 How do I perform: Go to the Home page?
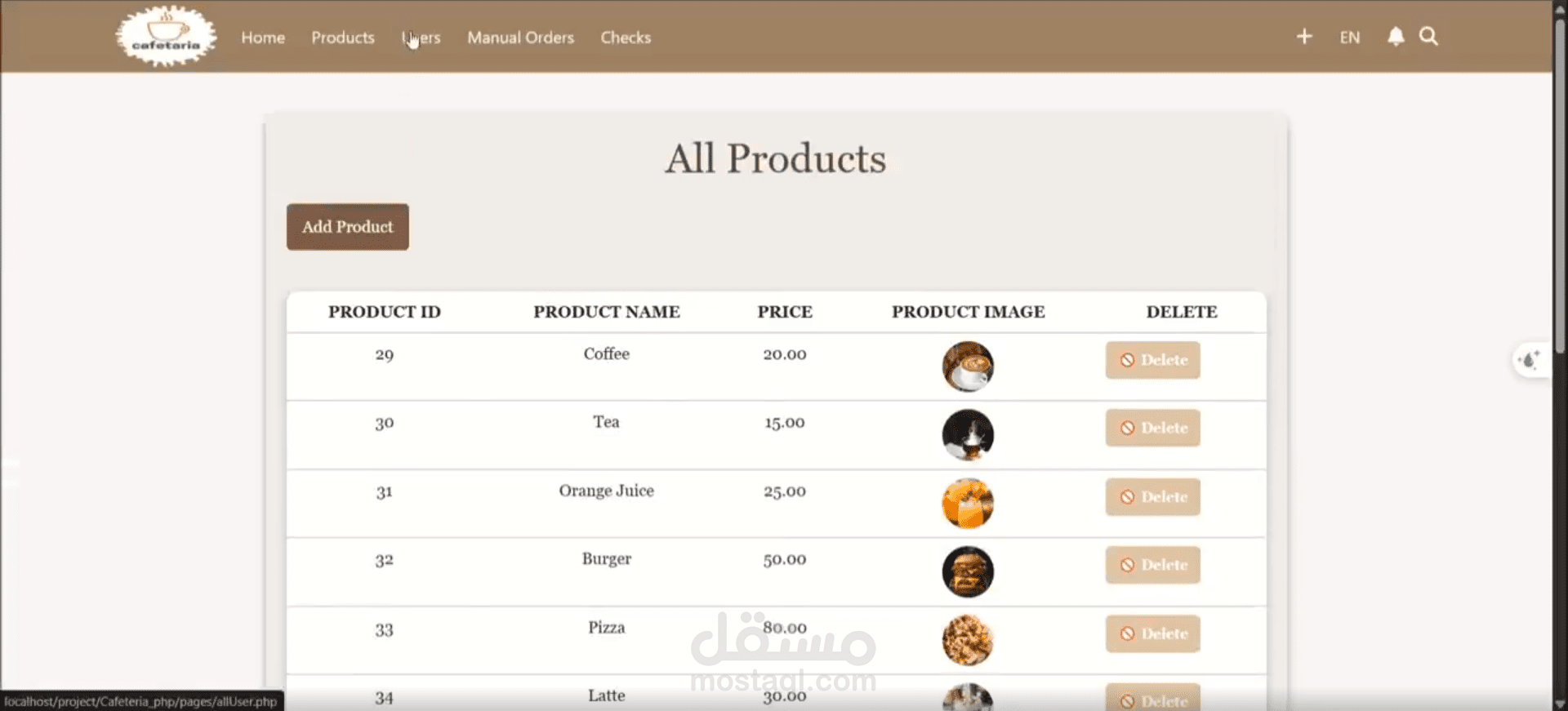click(263, 38)
